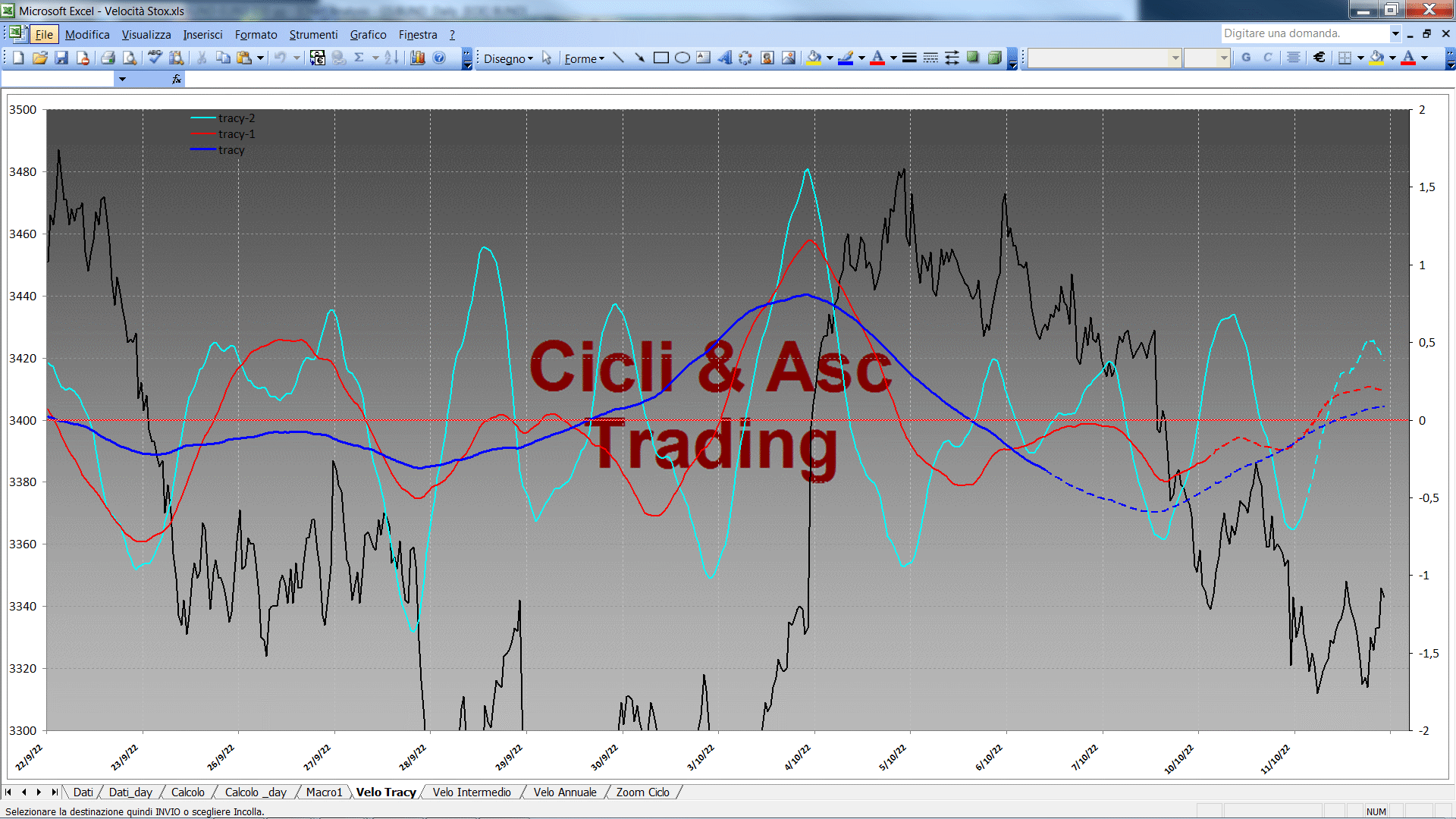
Task: Apply drawing yellow fill color bucket
Action: (814, 58)
